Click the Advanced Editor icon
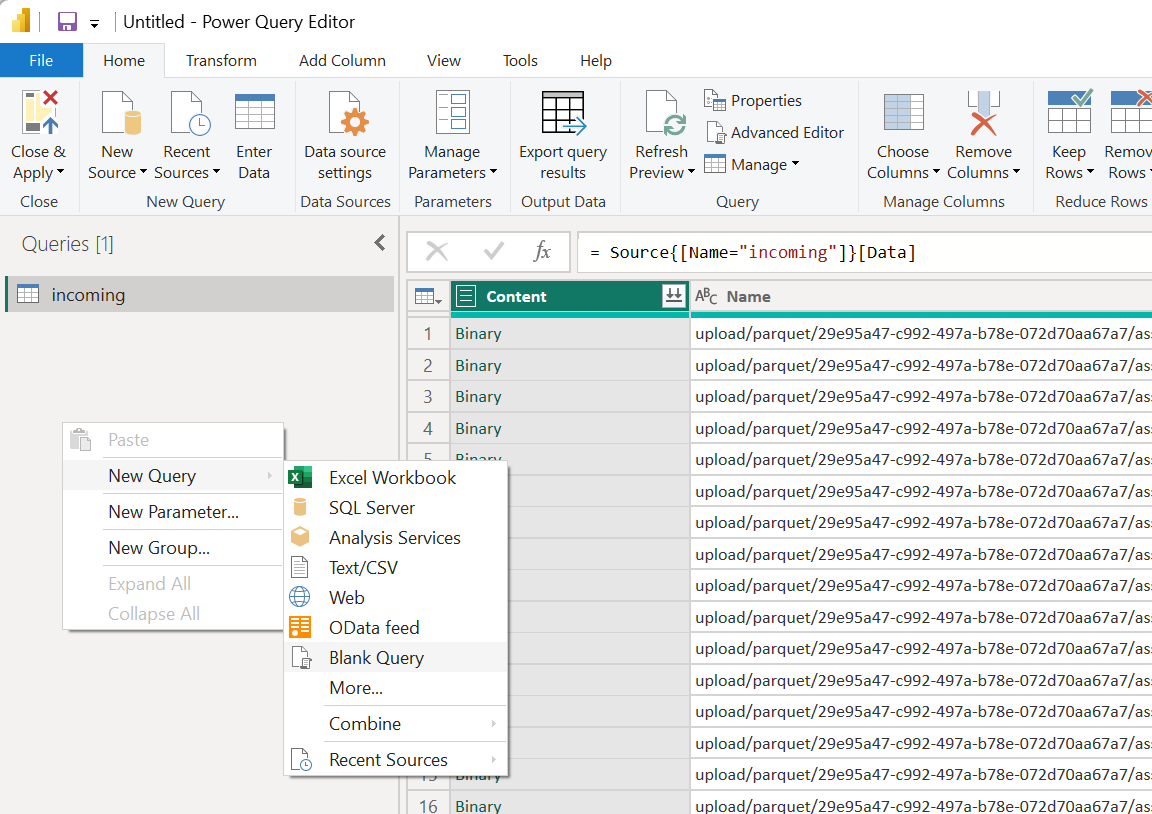The width and height of the screenshot is (1152, 814). click(x=715, y=132)
